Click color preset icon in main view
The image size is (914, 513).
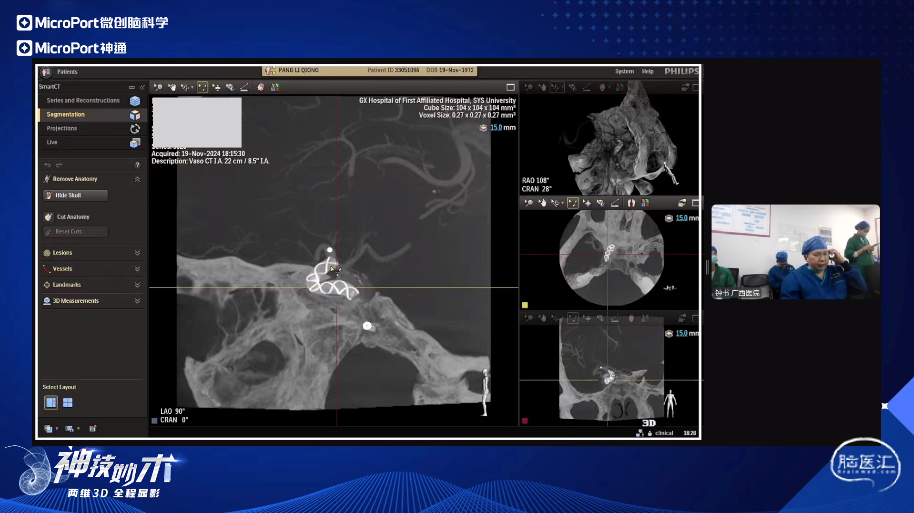pos(275,87)
